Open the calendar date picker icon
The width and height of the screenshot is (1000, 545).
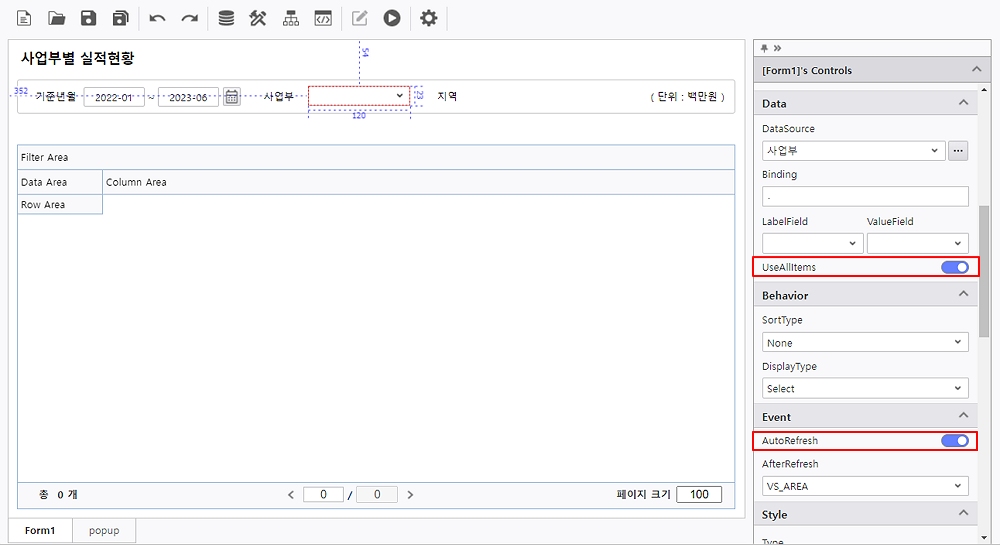231,97
